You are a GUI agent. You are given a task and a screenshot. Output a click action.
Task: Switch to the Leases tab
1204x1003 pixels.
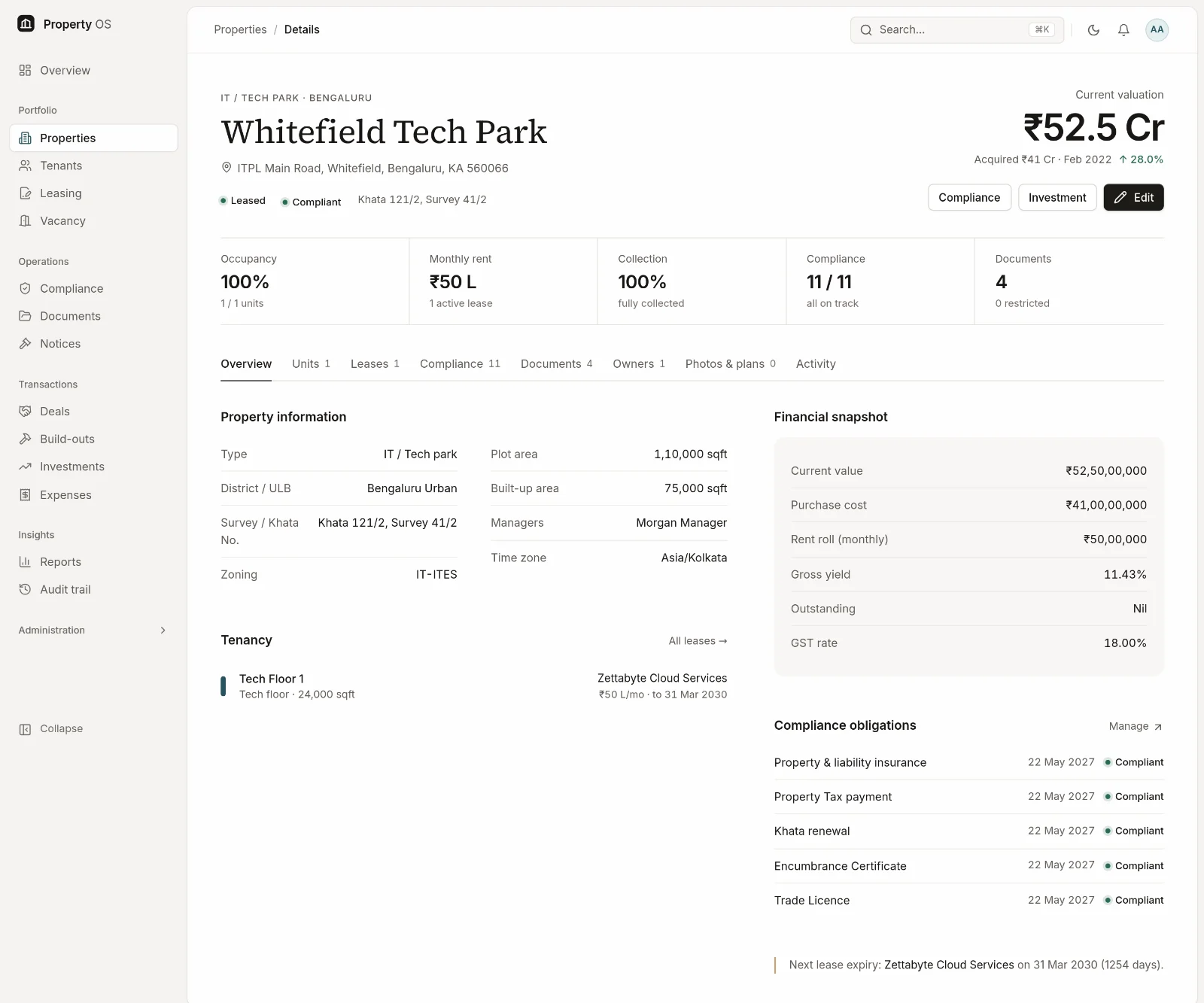coord(375,364)
